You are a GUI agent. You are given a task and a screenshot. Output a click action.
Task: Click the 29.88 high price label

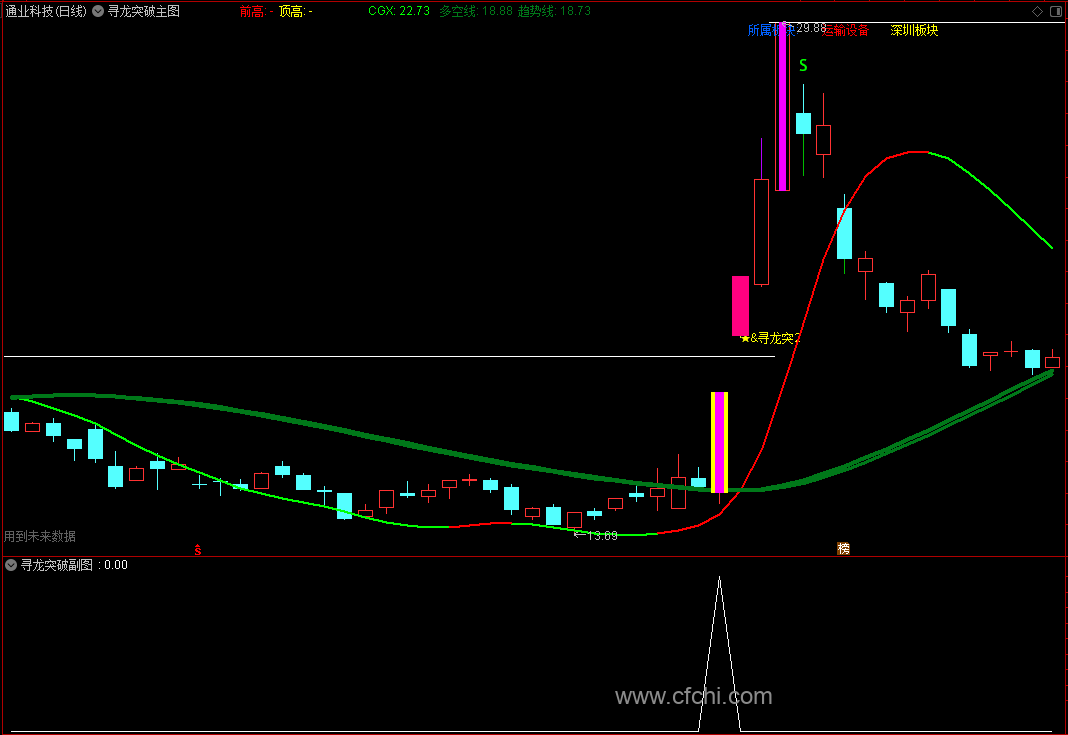811,28
